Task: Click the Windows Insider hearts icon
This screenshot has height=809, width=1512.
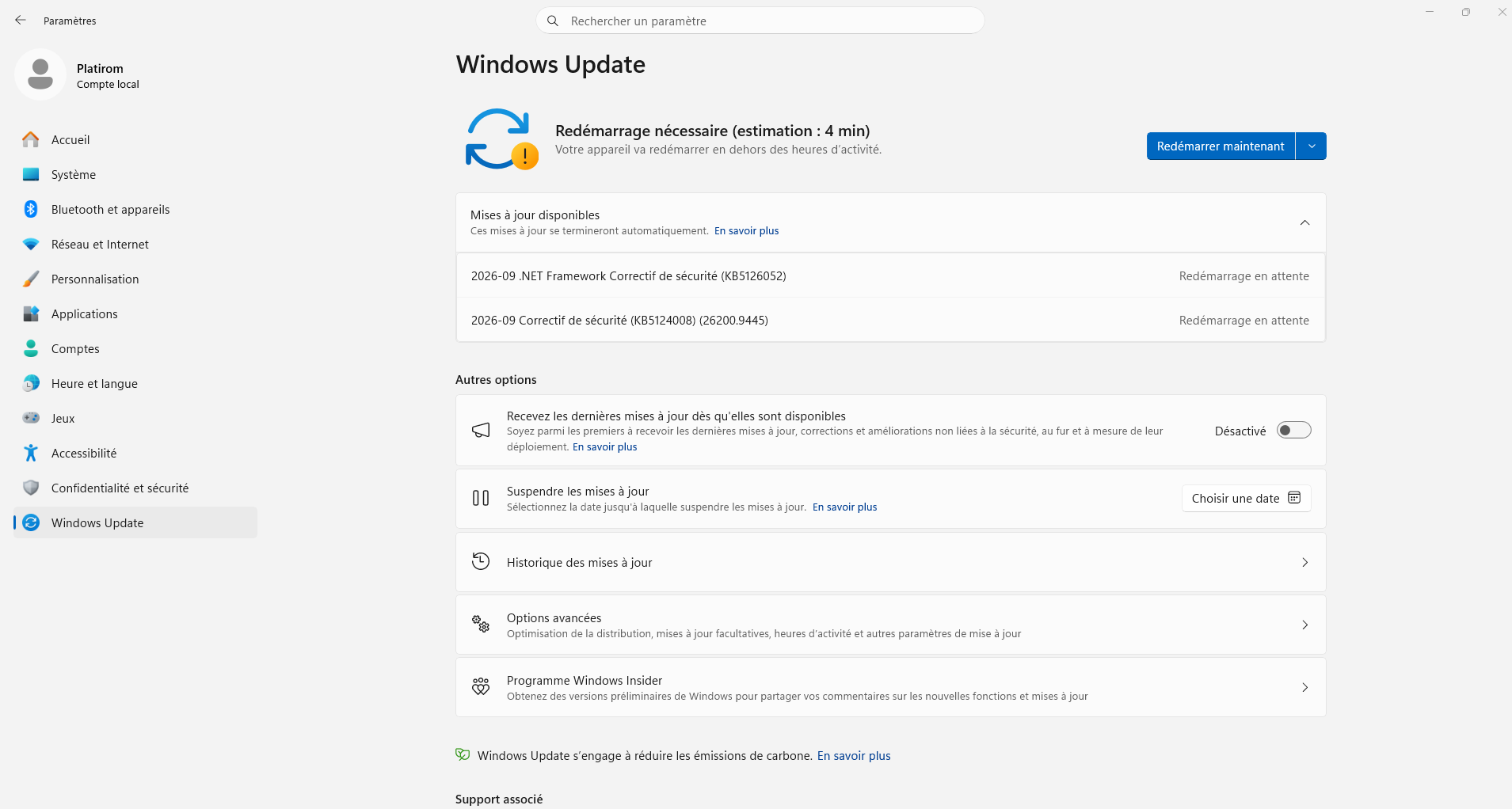Action: click(x=481, y=686)
